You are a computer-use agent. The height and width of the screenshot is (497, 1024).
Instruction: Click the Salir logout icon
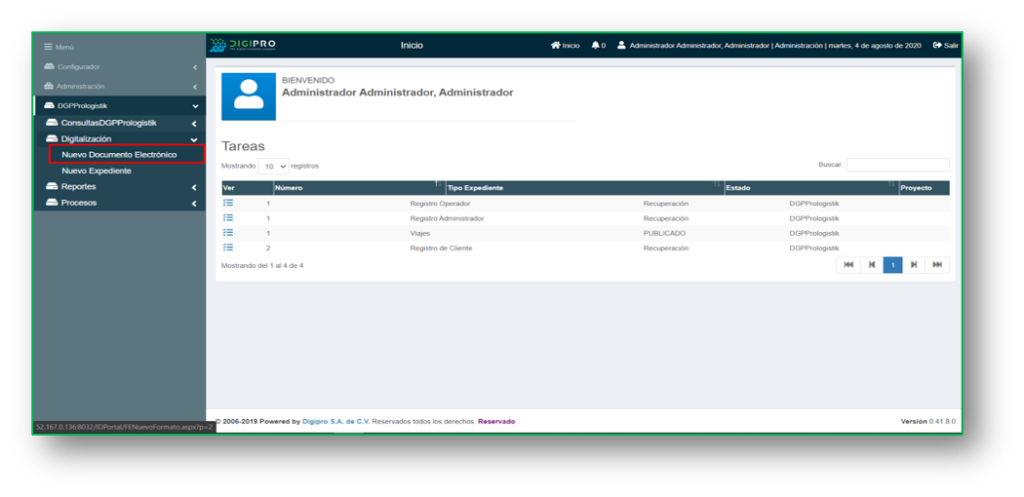pyautogui.click(x=937, y=45)
